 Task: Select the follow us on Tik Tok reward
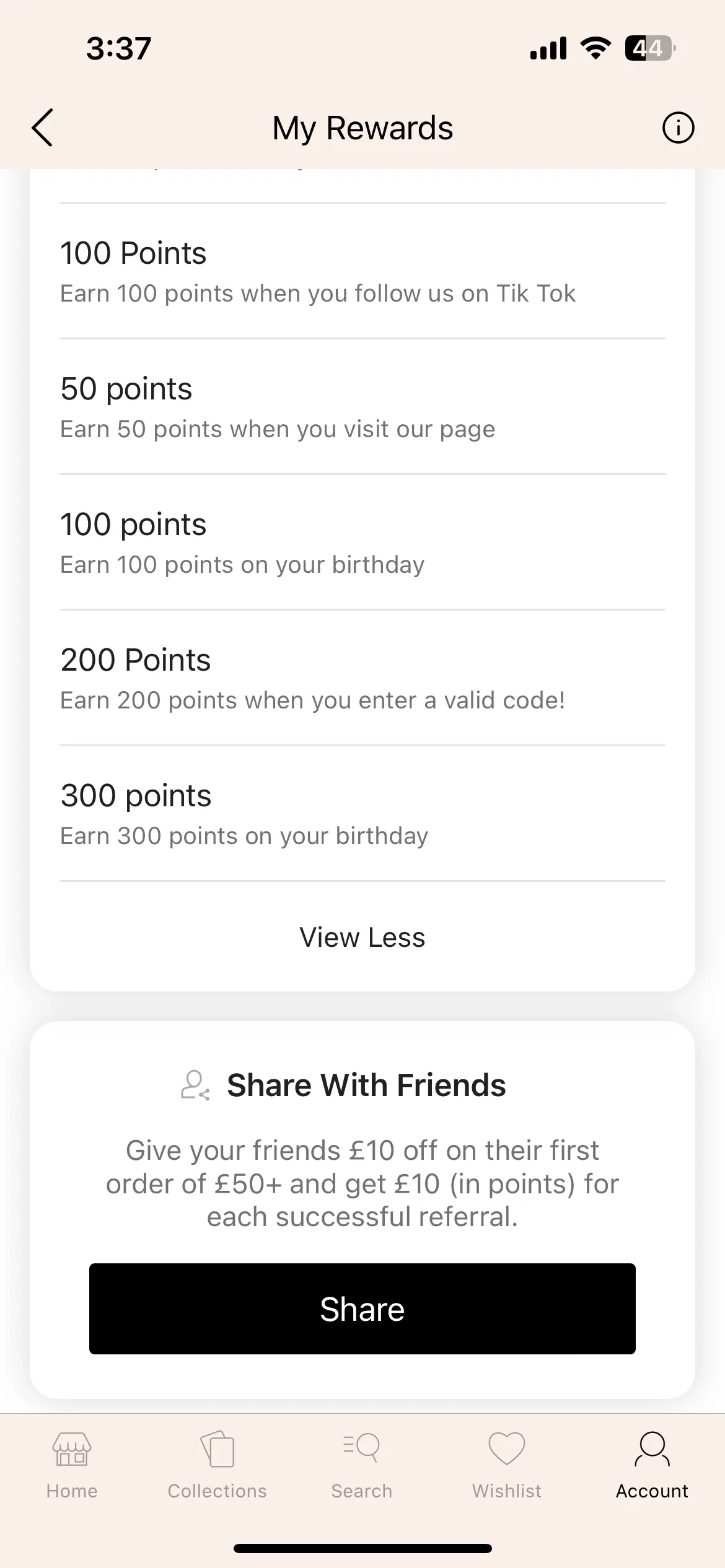[362, 271]
